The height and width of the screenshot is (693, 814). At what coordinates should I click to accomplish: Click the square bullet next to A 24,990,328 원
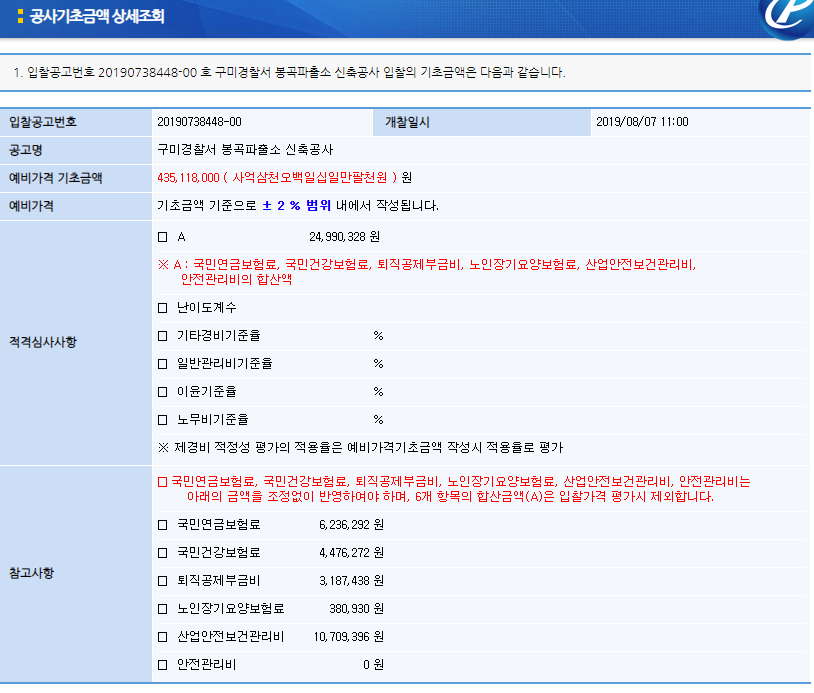point(162,237)
